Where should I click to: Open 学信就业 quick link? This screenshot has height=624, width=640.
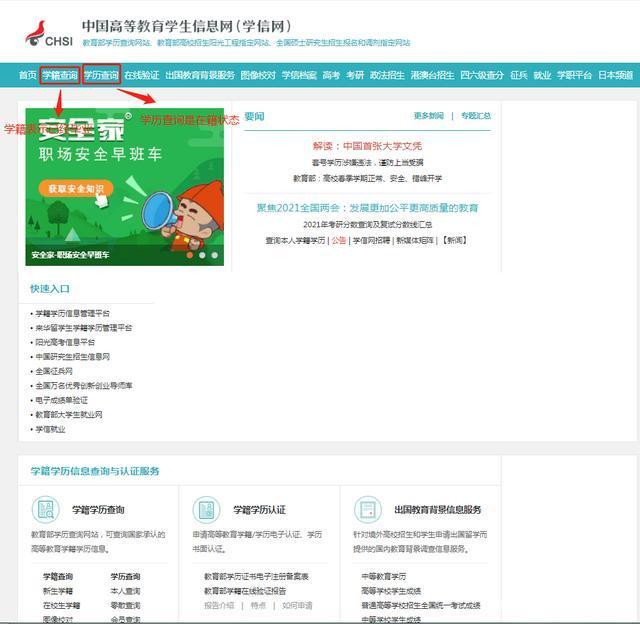(50, 429)
